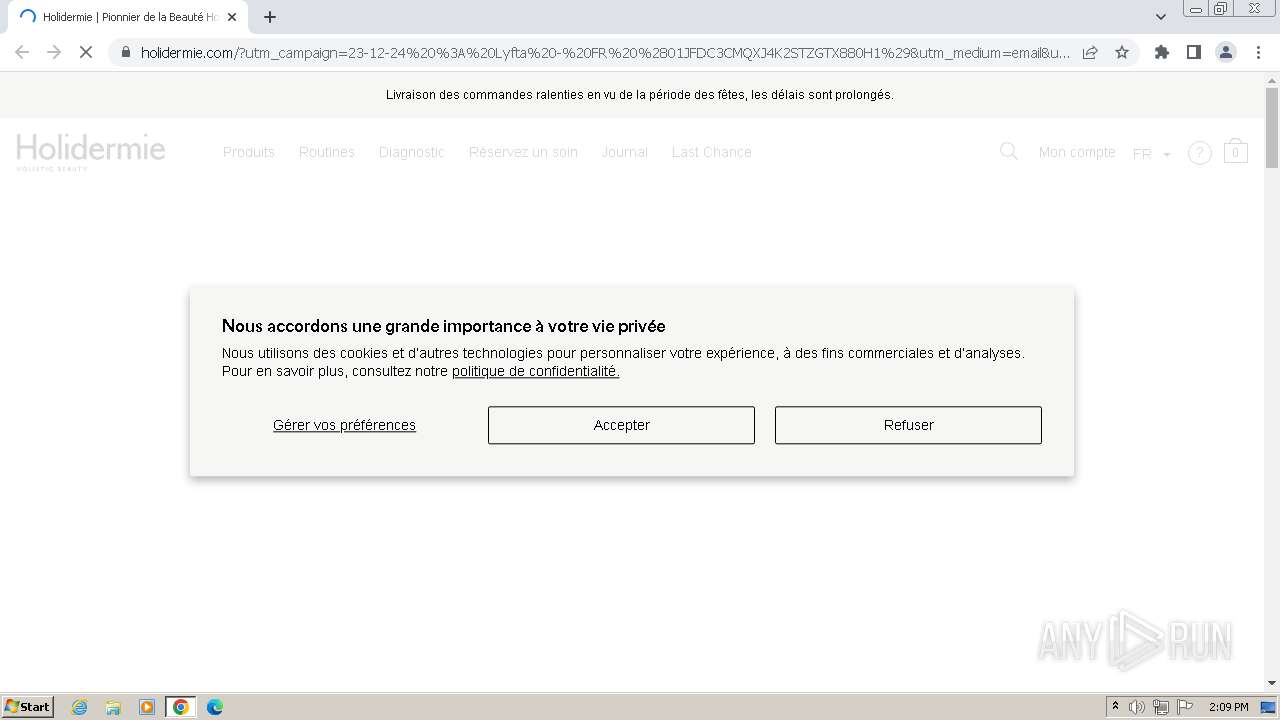The height and width of the screenshot is (720, 1280).
Task: Click the scrollbar down arrow
Action: (1272, 683)
